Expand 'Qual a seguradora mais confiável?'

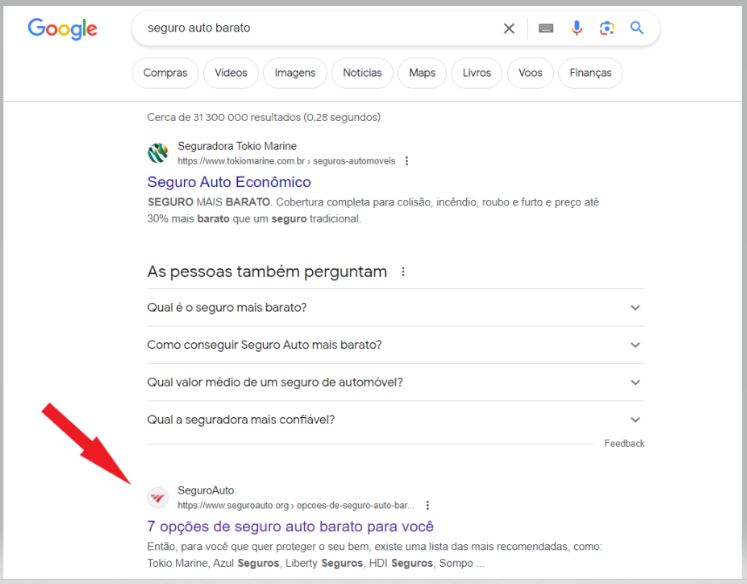pyautogui.click(x=395, y=420)
